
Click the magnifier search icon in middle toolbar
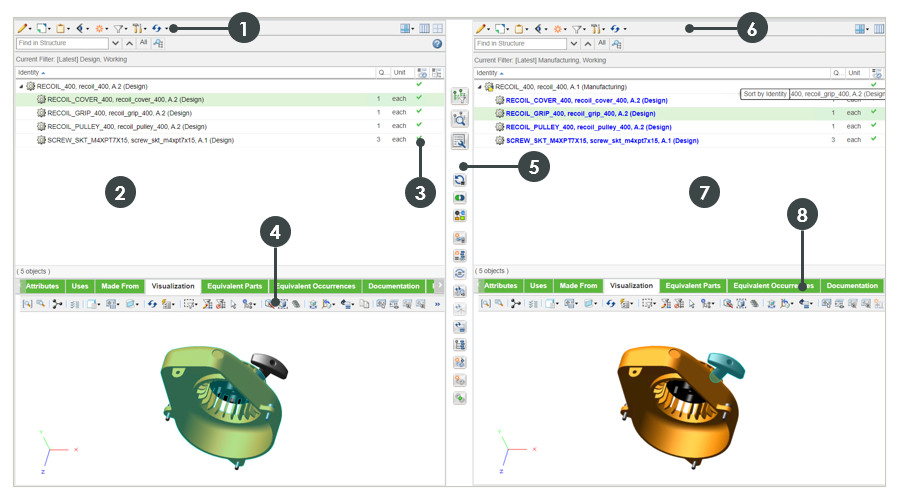point(459,119)
